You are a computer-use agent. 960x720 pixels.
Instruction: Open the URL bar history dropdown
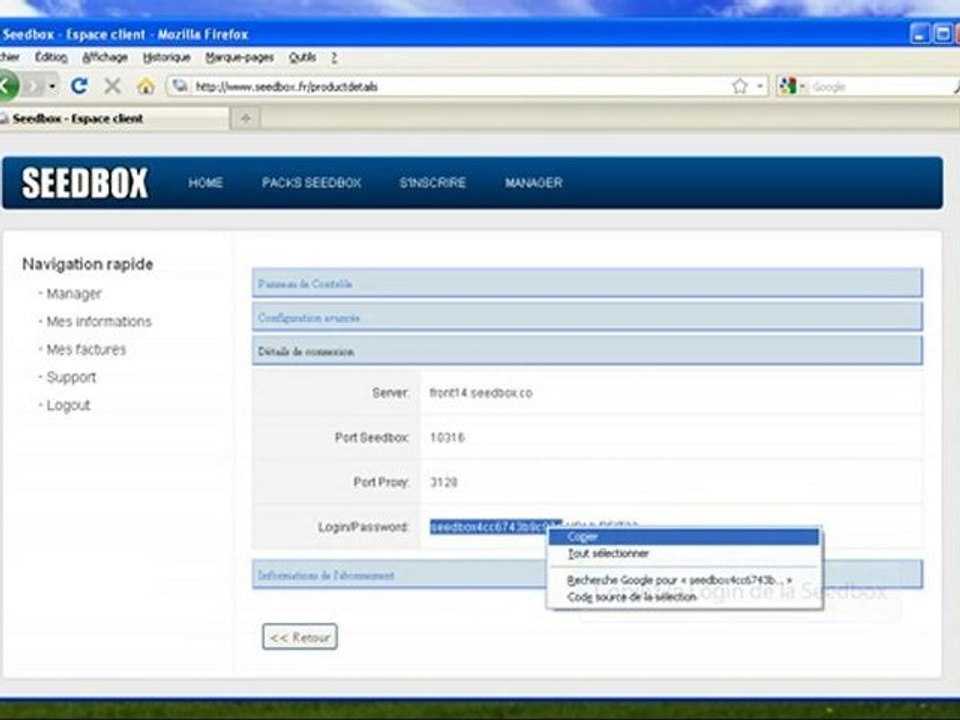760,86
